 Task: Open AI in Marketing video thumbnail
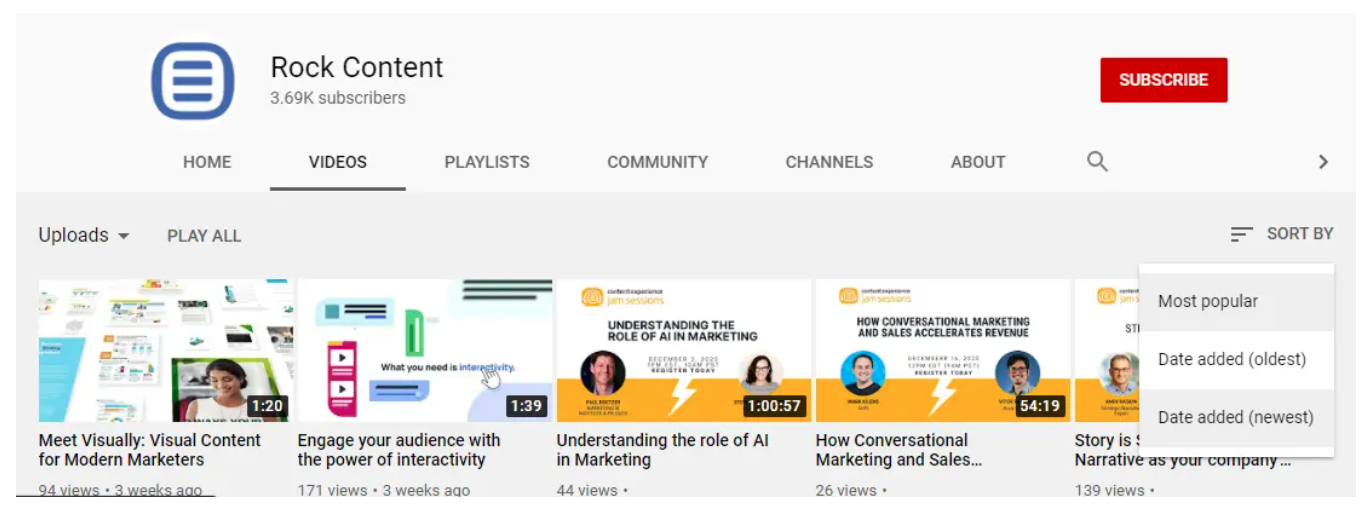click(684, 350)
